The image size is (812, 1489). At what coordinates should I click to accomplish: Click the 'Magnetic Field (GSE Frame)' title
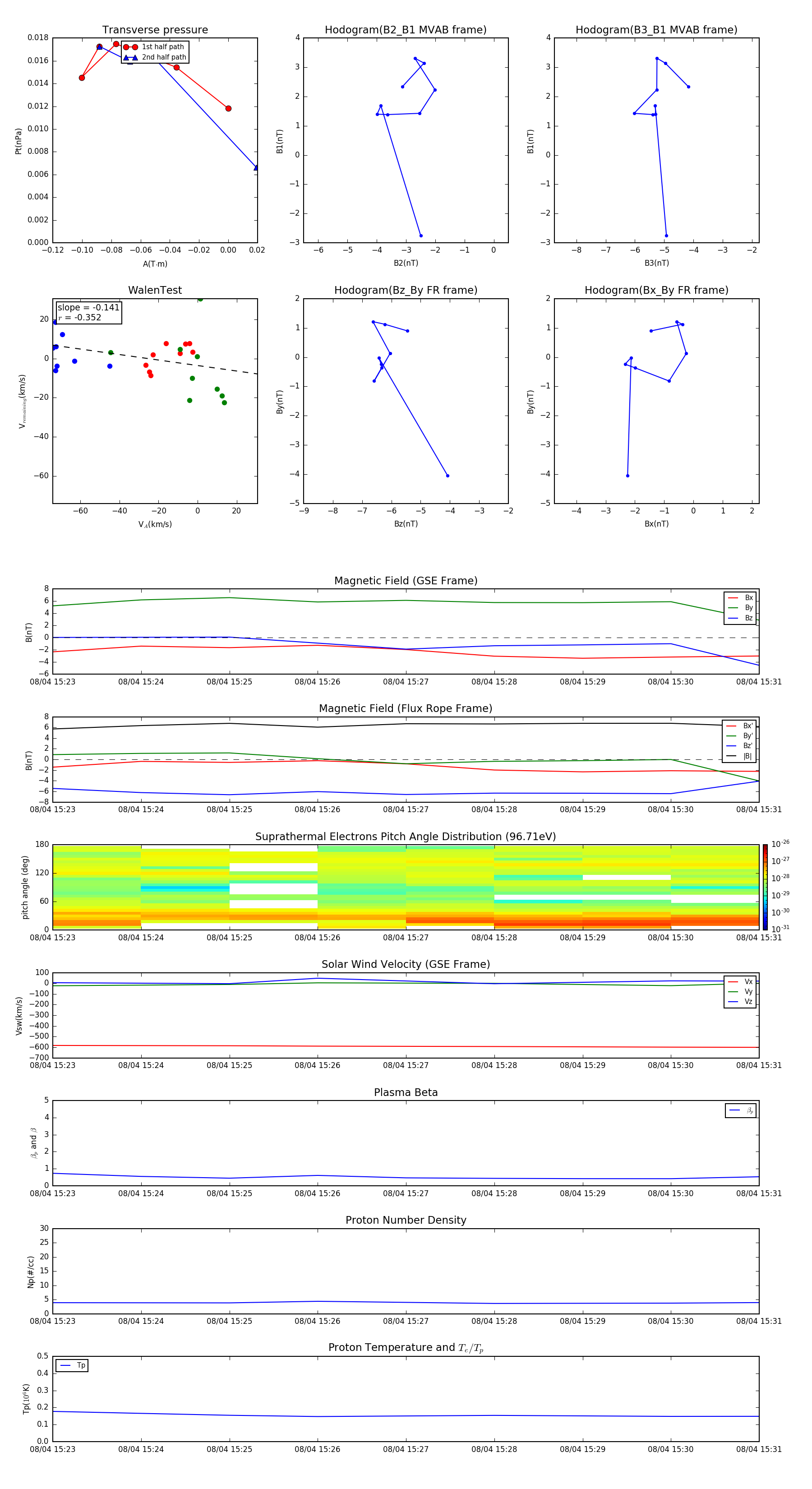tap(406, 581)
